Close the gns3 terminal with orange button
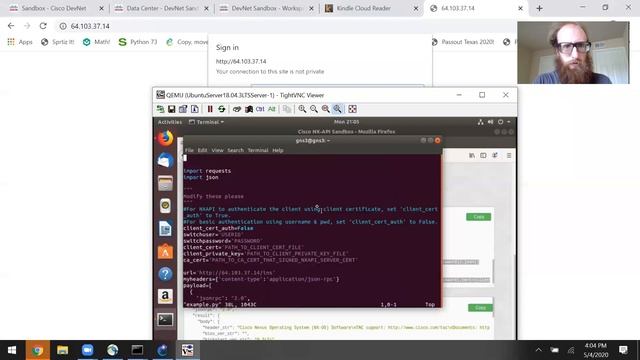The height and width of the screenshot is (360, 640). tap(438, 140)
